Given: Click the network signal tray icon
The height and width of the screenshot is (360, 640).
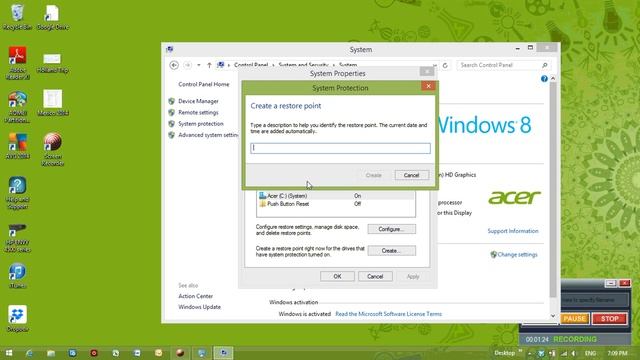Looking at the screenshot, I should 564,353.
